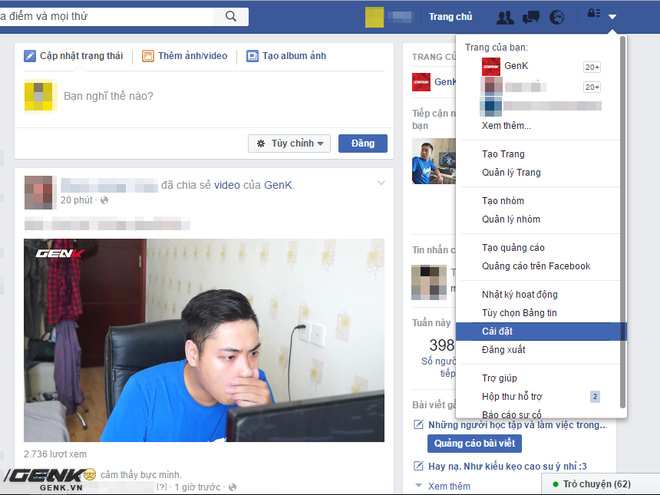The image size is (660, 495).
Task: Click the message sender avatar under Tin nhắn
Action: 429,282
